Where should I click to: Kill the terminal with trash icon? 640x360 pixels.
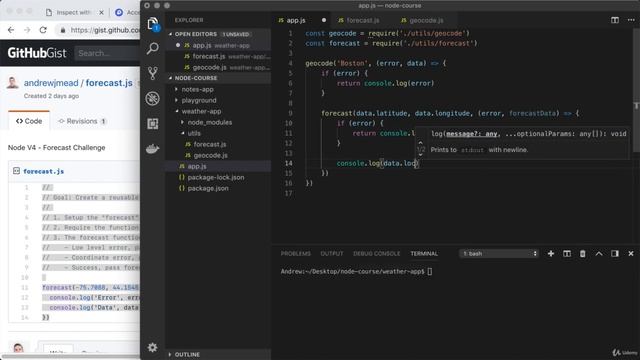click(582, 253)
